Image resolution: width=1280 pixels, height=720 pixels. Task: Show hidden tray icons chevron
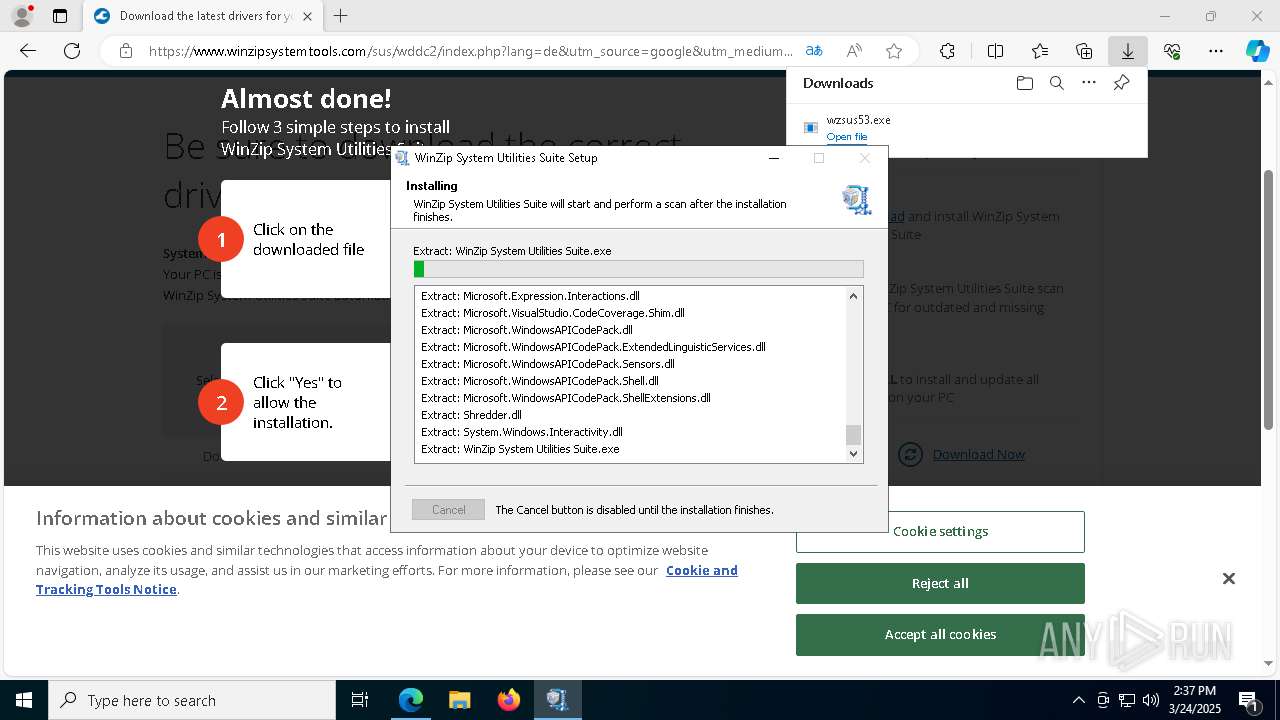tap(1078, 700)
